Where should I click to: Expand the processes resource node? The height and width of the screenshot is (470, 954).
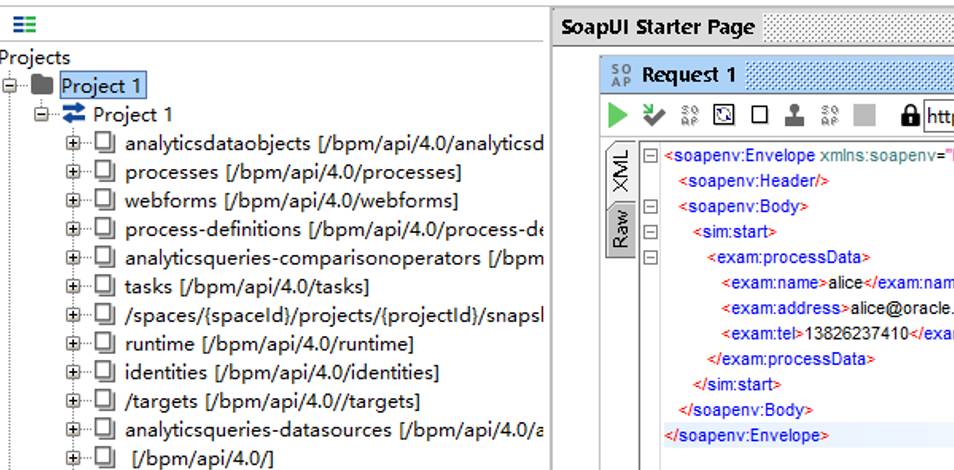click(x=73, y=172)
